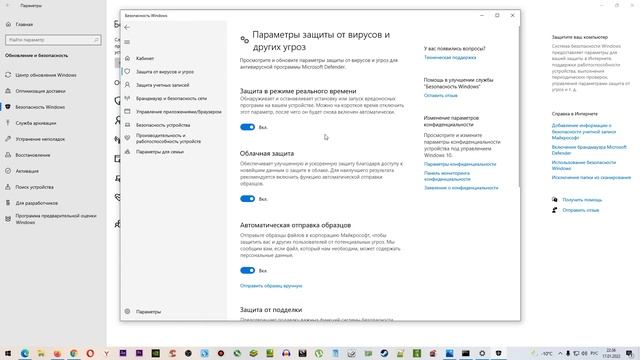Open Settings gear icon on taskbar
This screenshot has width=640, height=360.
point(482,353)
